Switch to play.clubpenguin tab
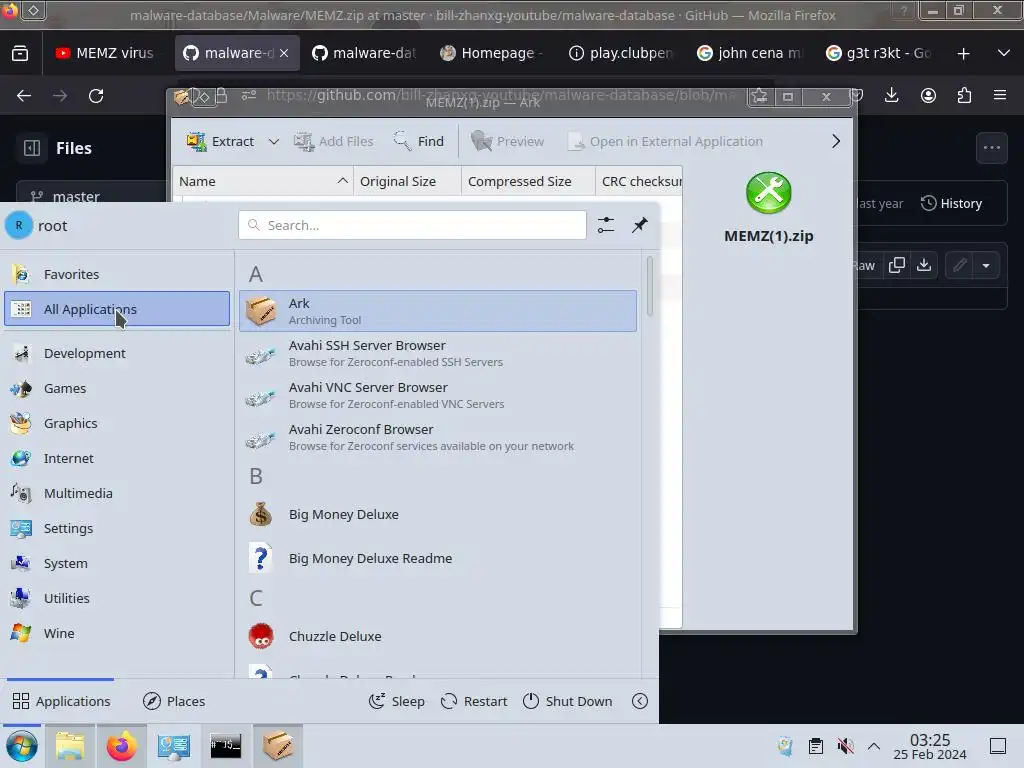 click(622, 53)
